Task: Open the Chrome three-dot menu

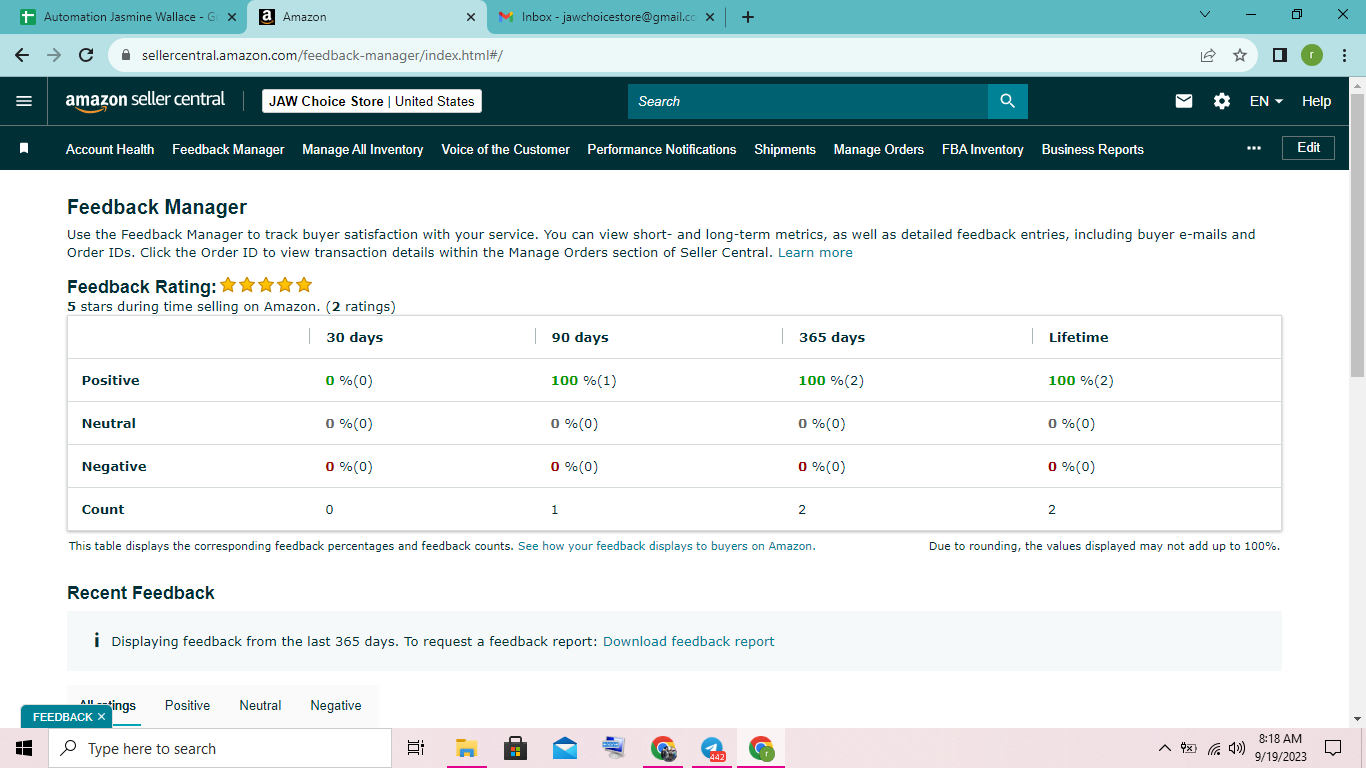Action: click(x=1343, y=55)
